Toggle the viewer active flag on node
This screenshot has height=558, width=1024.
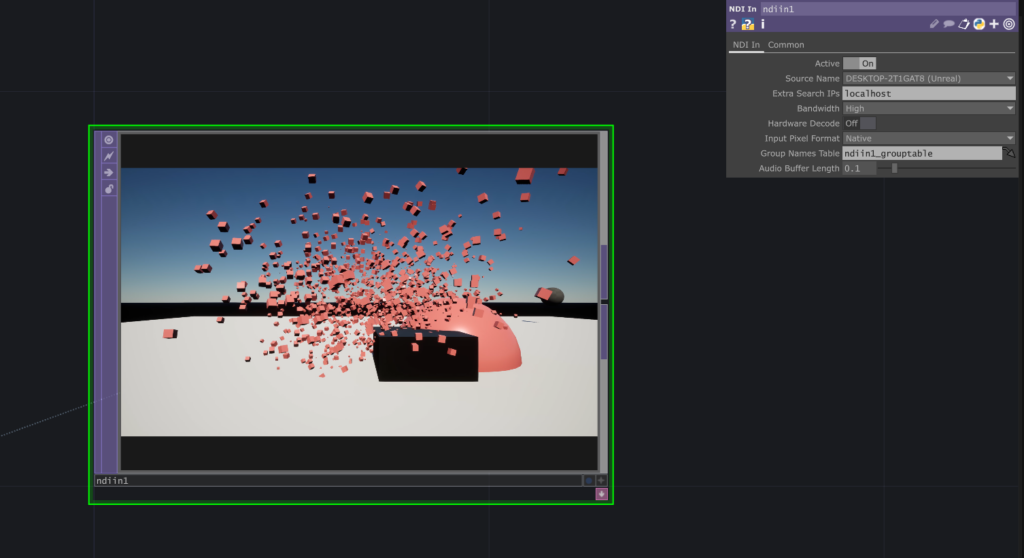[109, 140]
